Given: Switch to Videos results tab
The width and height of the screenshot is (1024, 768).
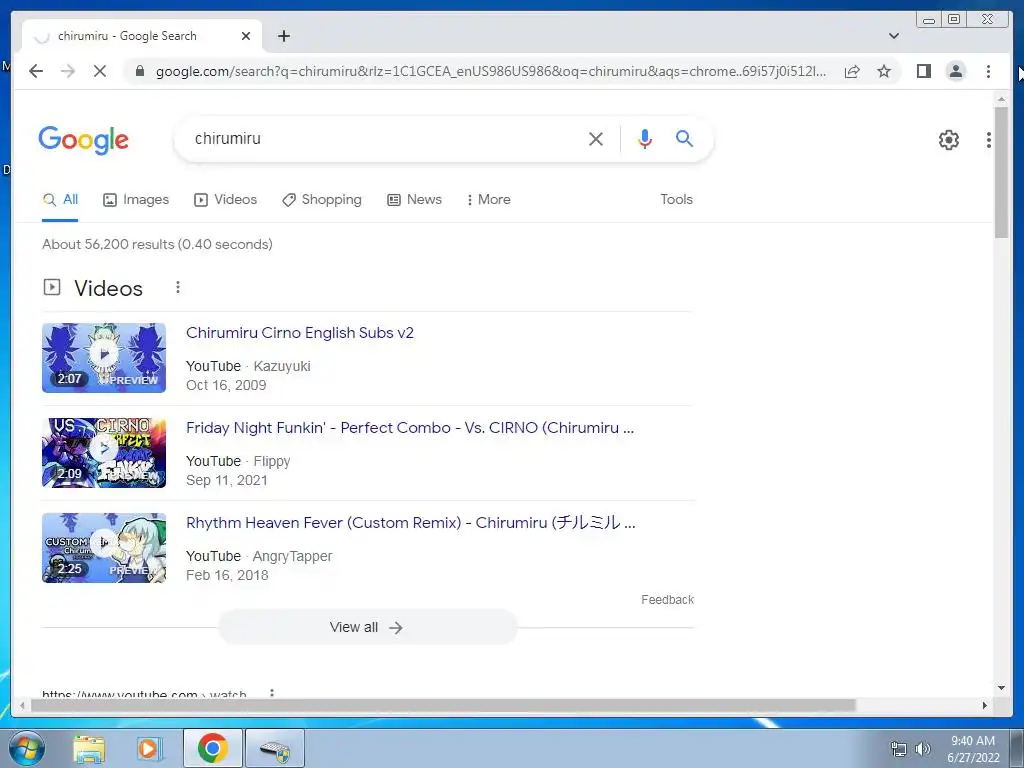Looking at the screenshot, I should tap(225, 200).
